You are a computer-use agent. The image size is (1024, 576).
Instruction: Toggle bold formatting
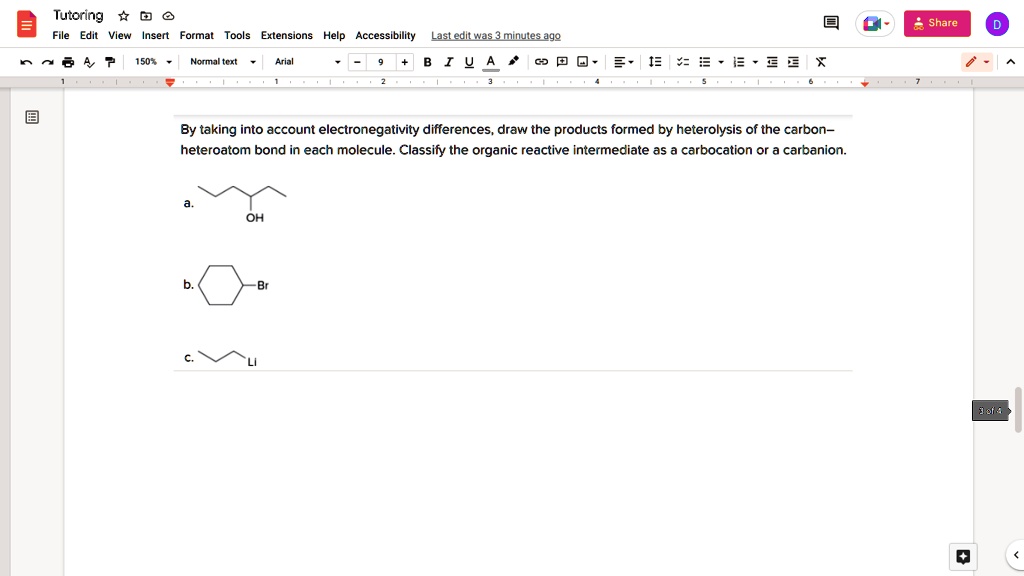coord(427,61)
